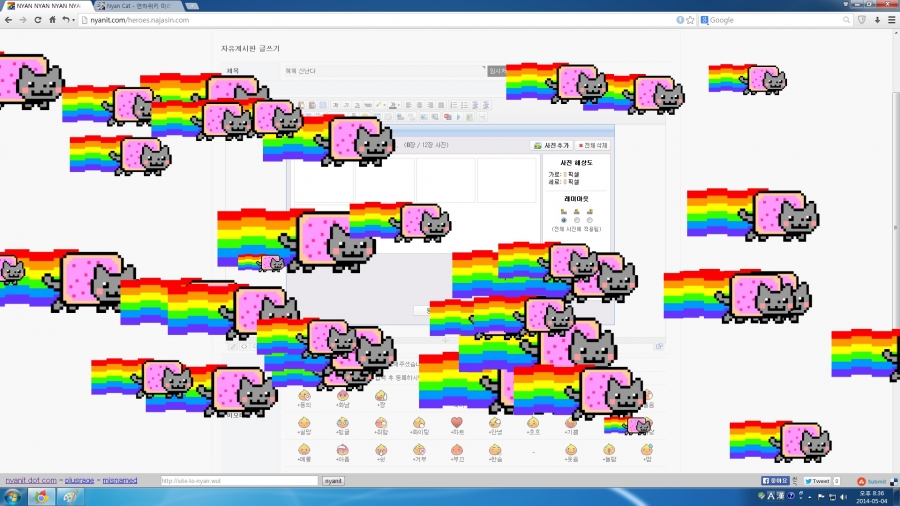This screenshot has width=900, height=506.
Task: Click the 사진추가 add photo button
Action: pos(552,146)
